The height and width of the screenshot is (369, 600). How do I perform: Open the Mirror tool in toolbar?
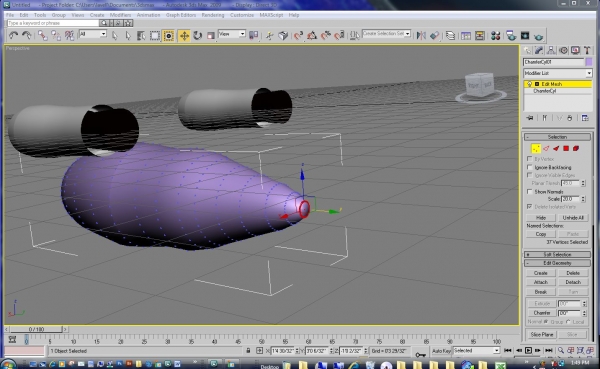(421, 36)
